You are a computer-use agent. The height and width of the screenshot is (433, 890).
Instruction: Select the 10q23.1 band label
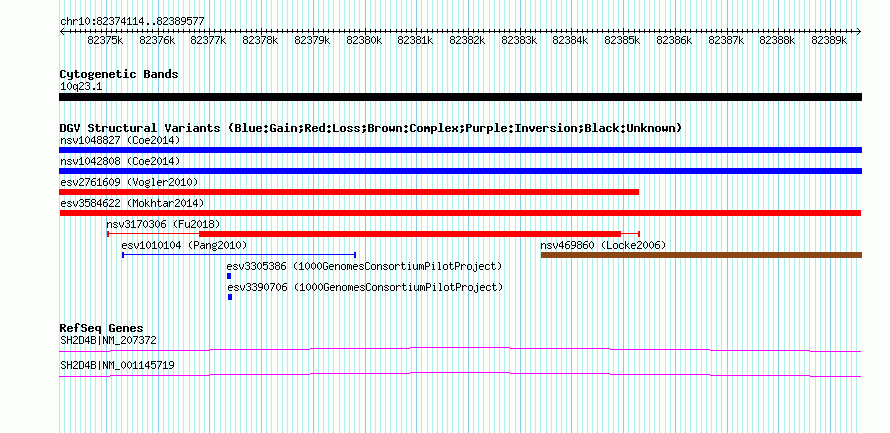click(81, 87)
